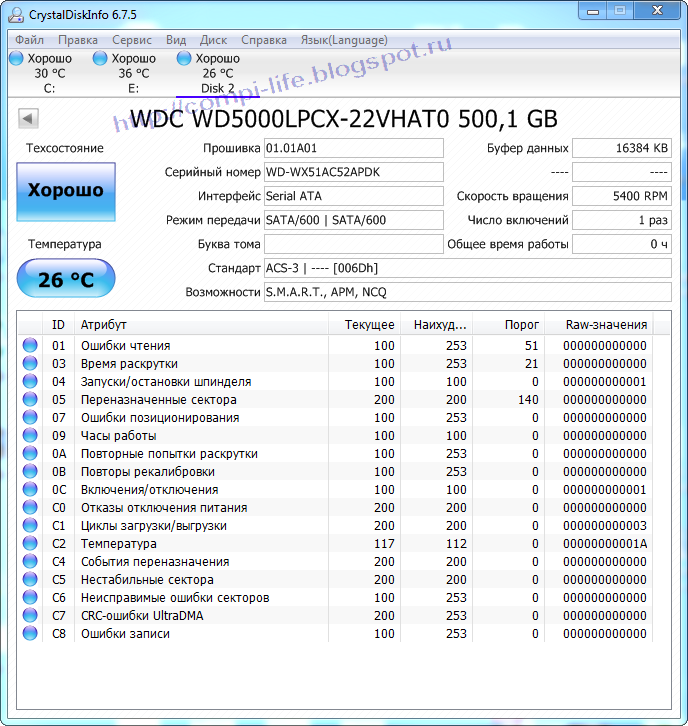This screenshot has width=688, height=726.
Task: Open the Диск menu
Action: 213,40
